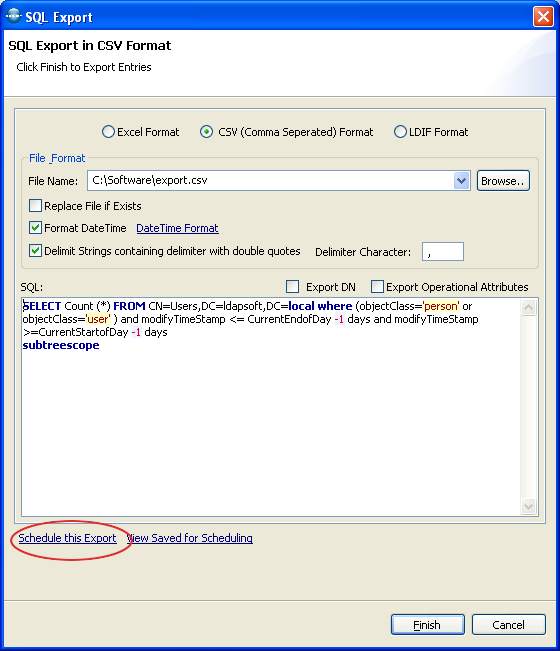The image size is (560, 651).
Task: Select the Excel Format radio button
Action: pyautogui.click(x=108, y=132)
